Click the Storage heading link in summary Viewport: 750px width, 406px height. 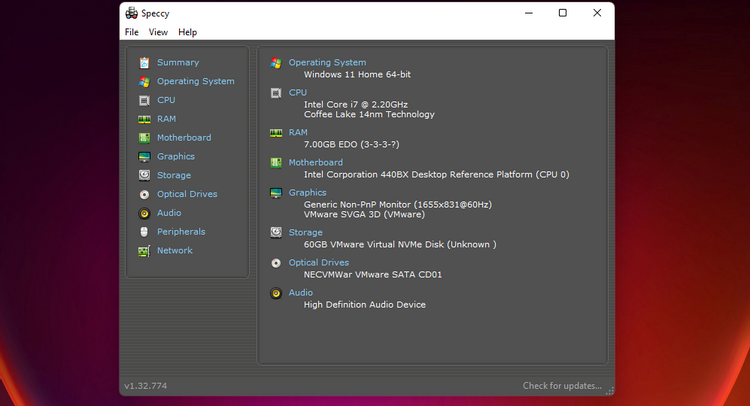(x=305, y=232)
